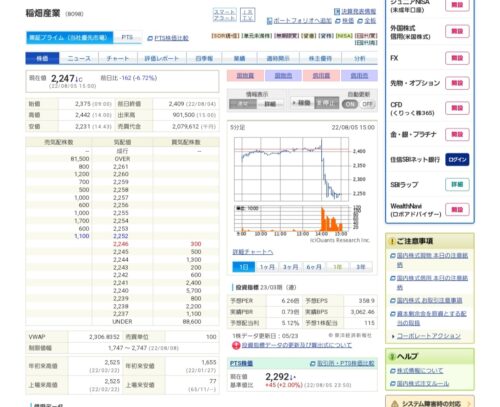Select the 3年 chart period
Image resolution: width=500 pixels, height=407 pixels.
tap(361, 267)
